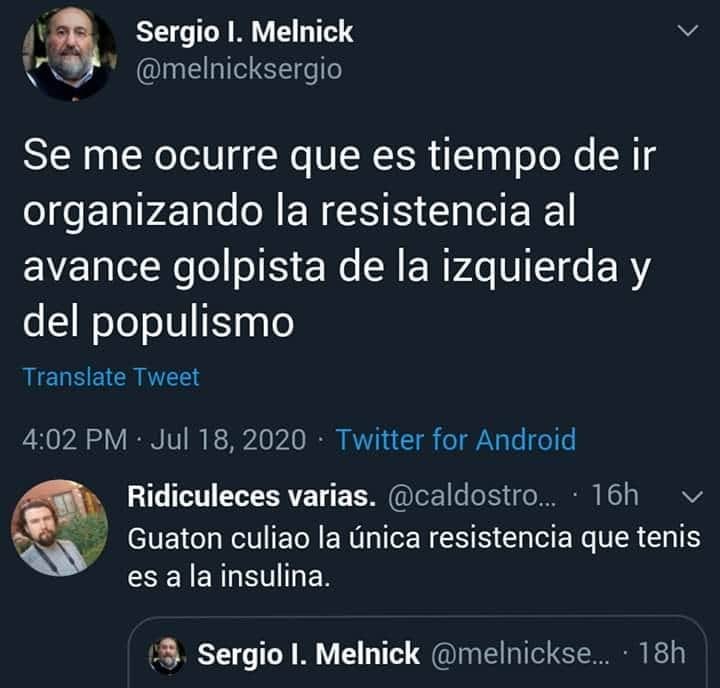This screenshot has width=720, height=688.
Task: Click the 18h quoted tweet timestamp
Action: [x=662, y=653]
